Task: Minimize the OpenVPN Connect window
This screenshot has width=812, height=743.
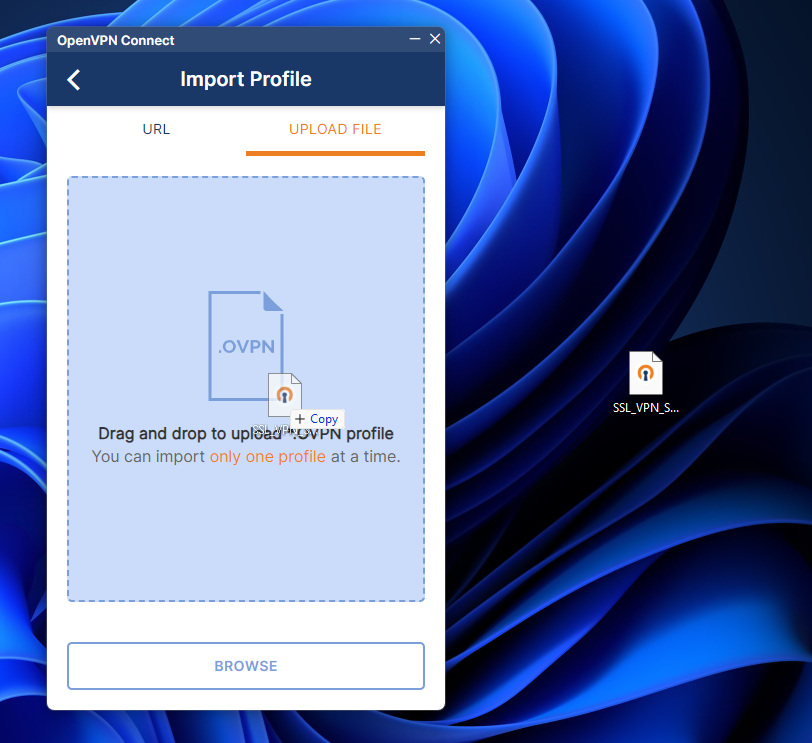Action: pyautogui.click(x=414, y=39)
